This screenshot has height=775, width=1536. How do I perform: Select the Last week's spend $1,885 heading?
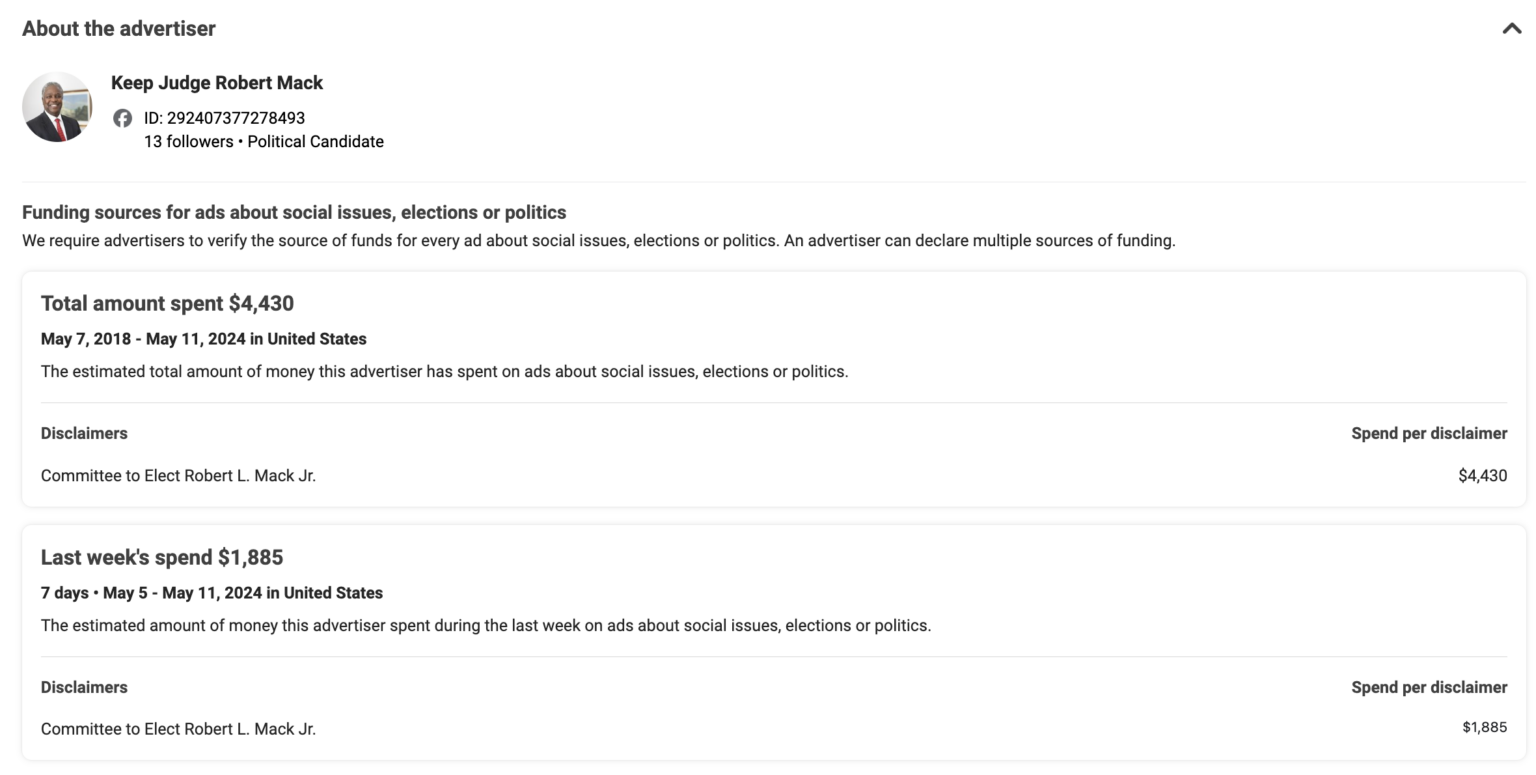click(161, 557)
